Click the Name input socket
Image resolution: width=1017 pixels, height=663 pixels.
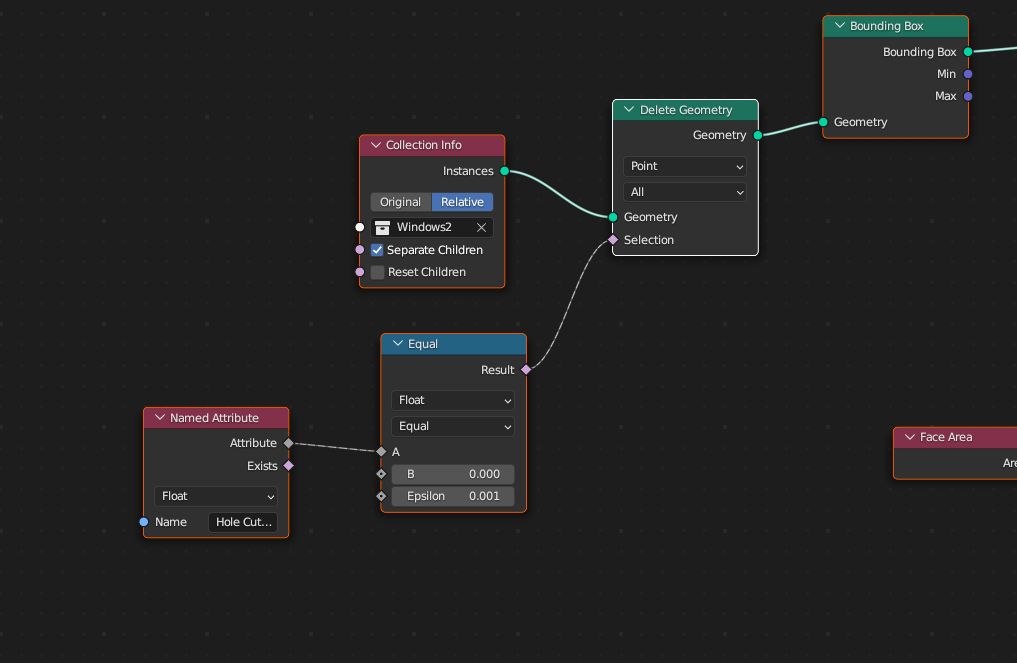tap(144, 522)
